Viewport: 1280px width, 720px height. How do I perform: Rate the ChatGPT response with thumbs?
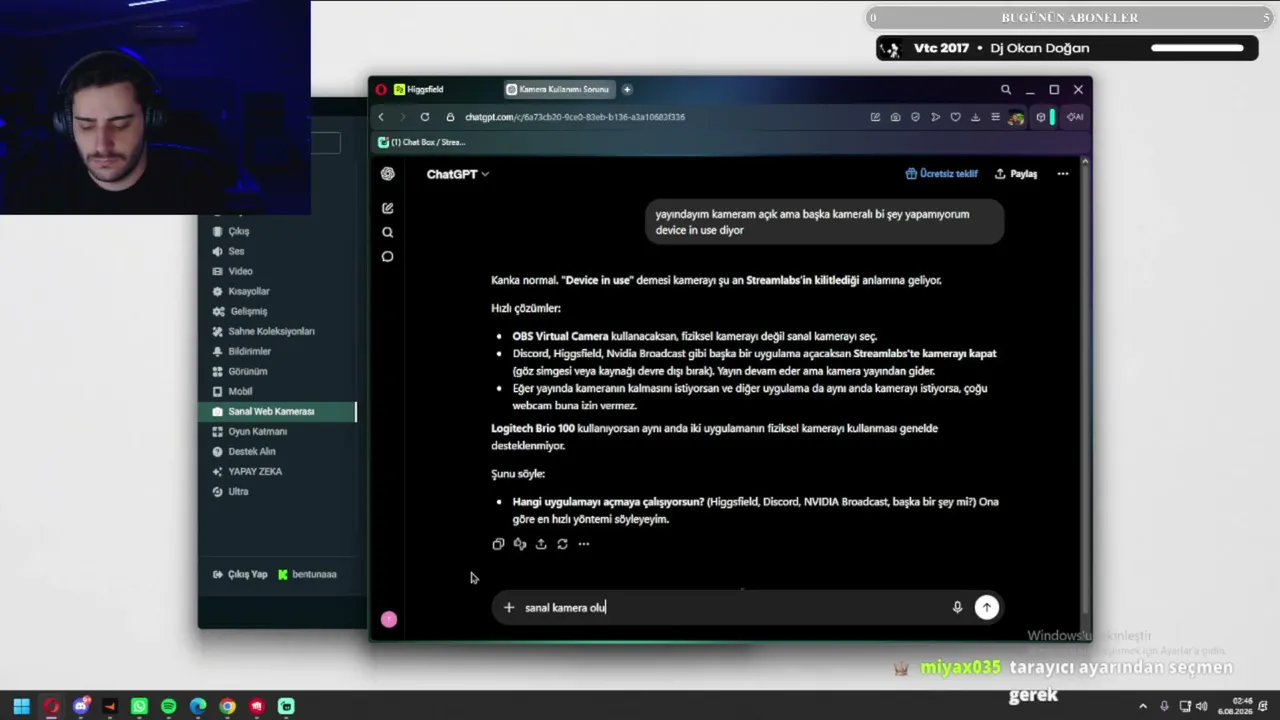[520, 544]
